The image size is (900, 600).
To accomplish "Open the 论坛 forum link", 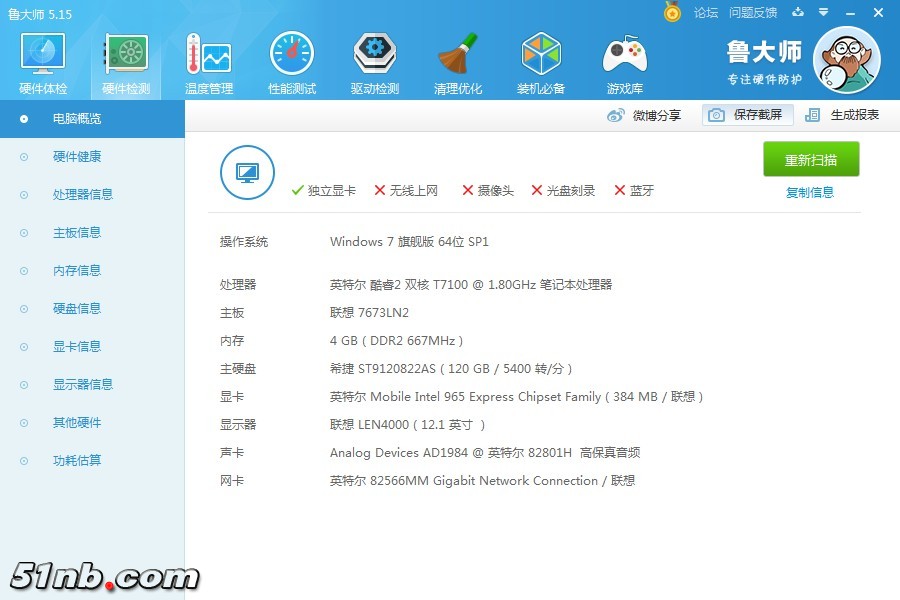I will pos(706,13).
